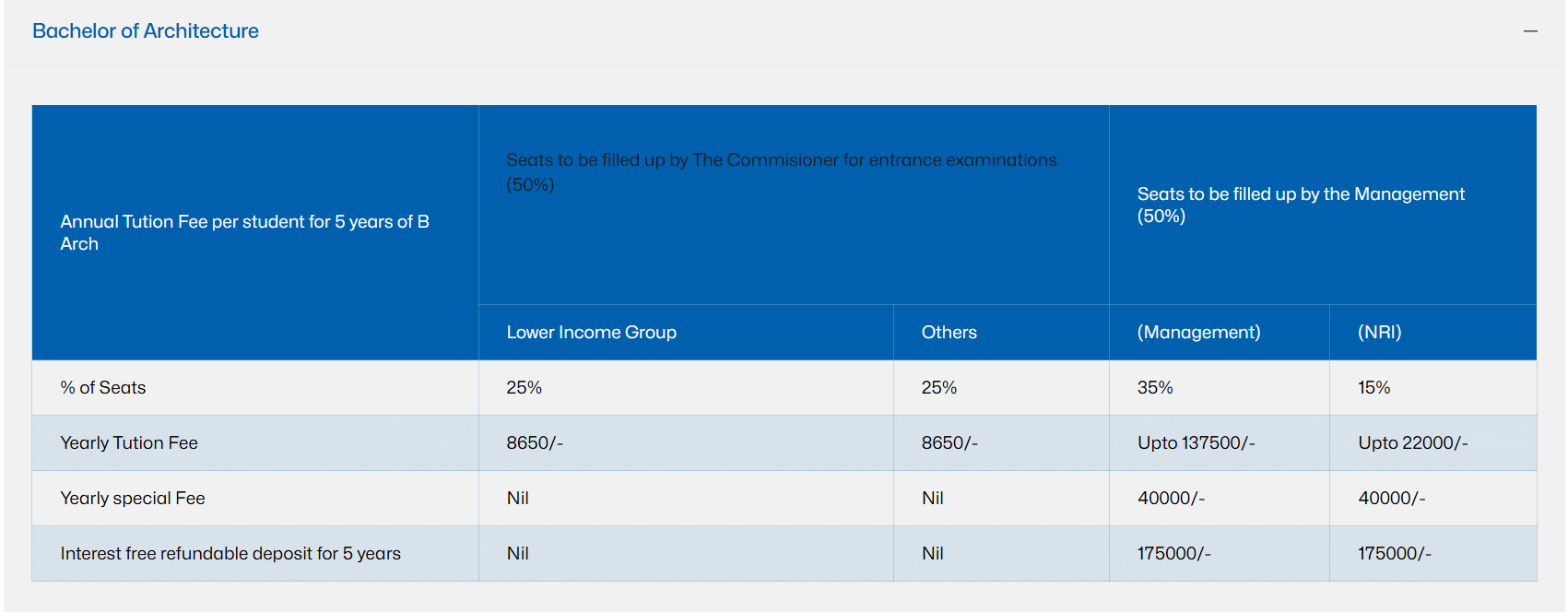Select the Upto 137500/- tuition fee cell
The width and height of the screenshot is (1568, 612).
coord(1196,442)
